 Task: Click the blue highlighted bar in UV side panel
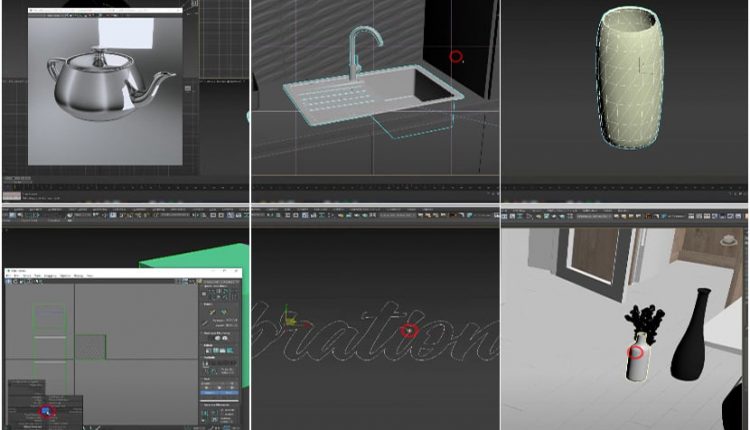coord(220,393)
